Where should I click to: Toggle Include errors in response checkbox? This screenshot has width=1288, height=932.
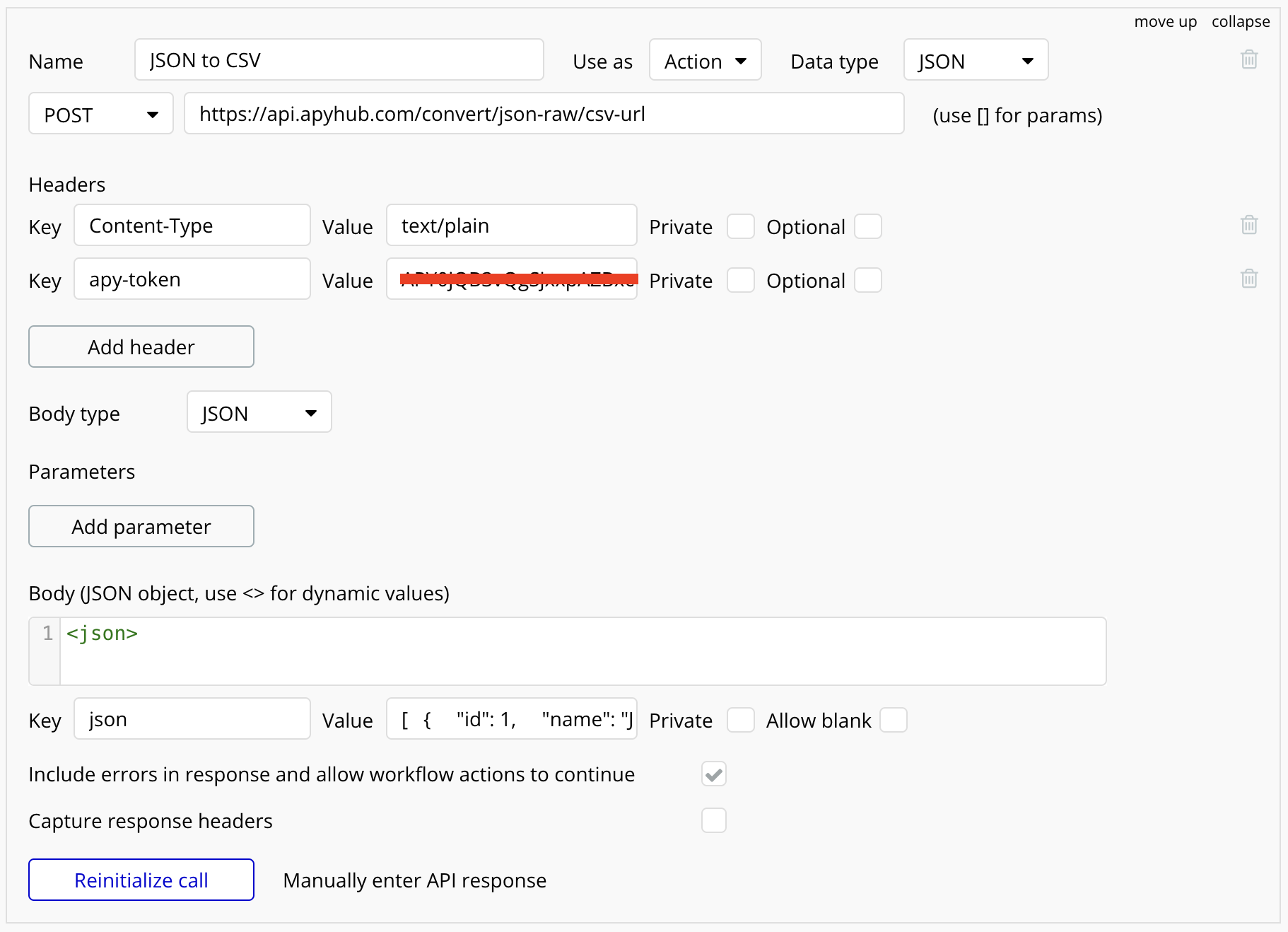pyautogui.click(x=714, y=774)
